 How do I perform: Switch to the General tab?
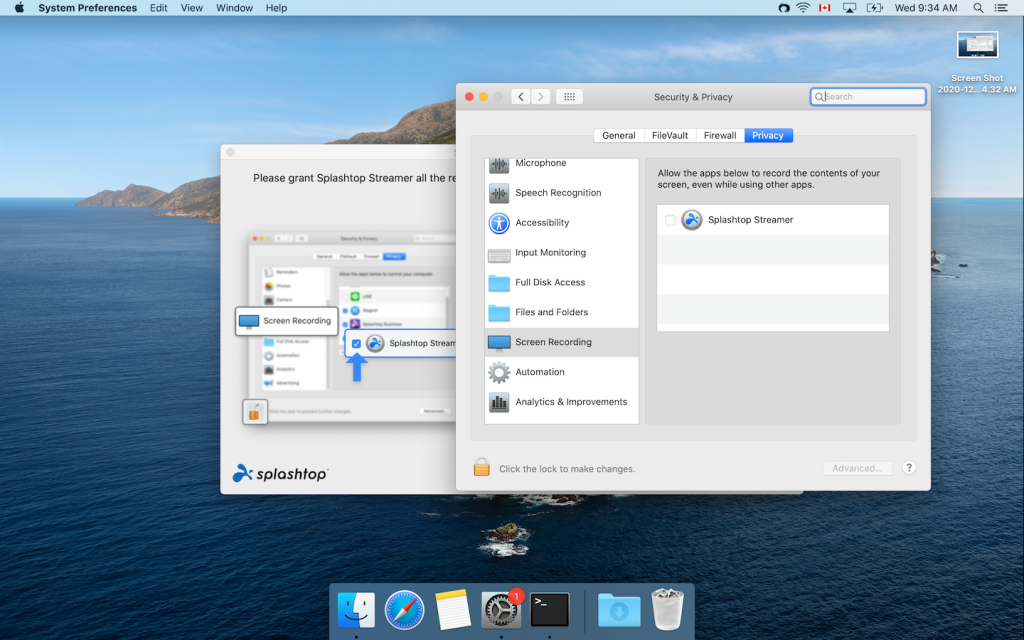pyautogui.click(x=618, y=135)
